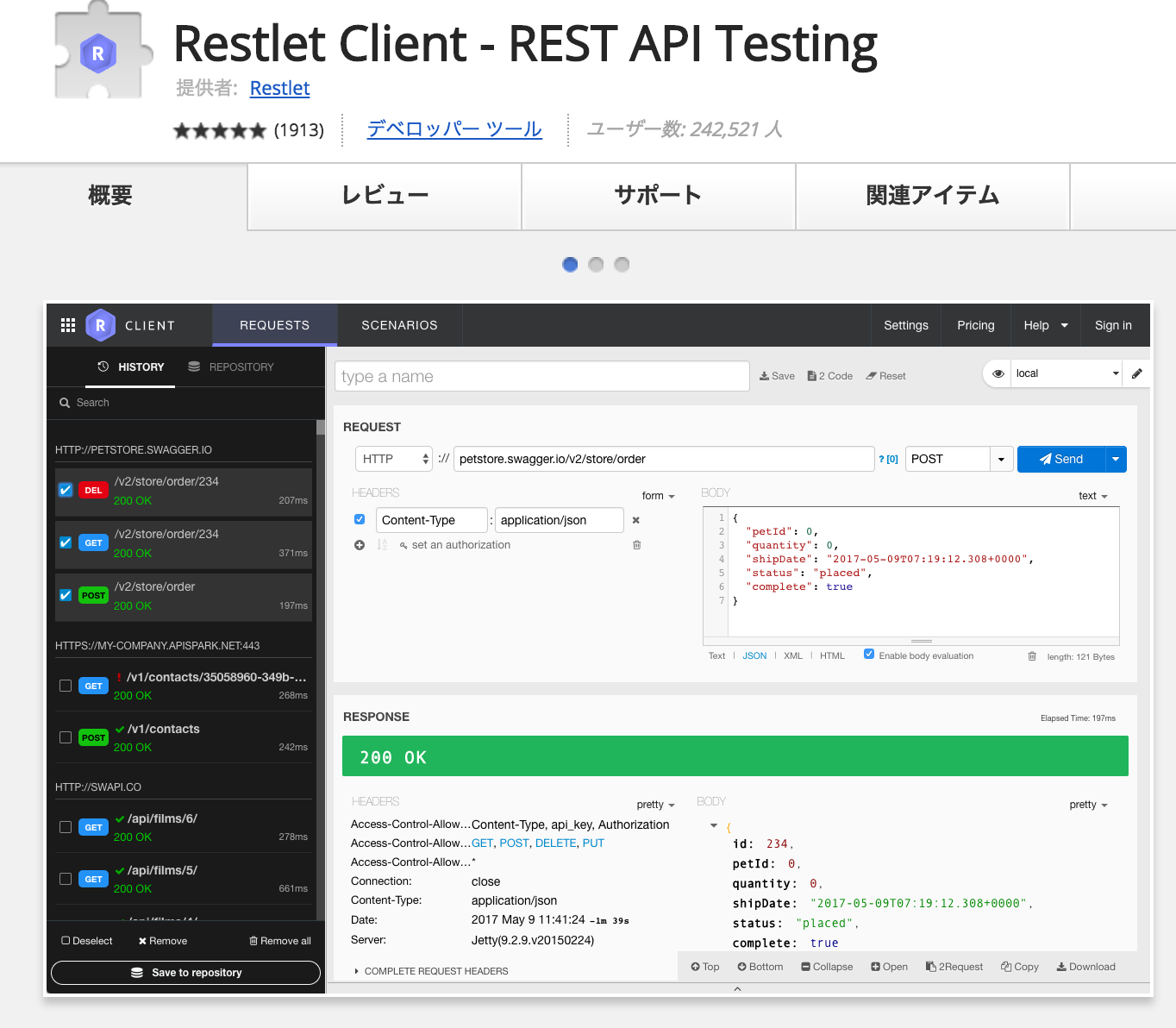Delete all headers with the trash icon
The height and width of the screenshot is (1028, 1176).
pos(637,545)
